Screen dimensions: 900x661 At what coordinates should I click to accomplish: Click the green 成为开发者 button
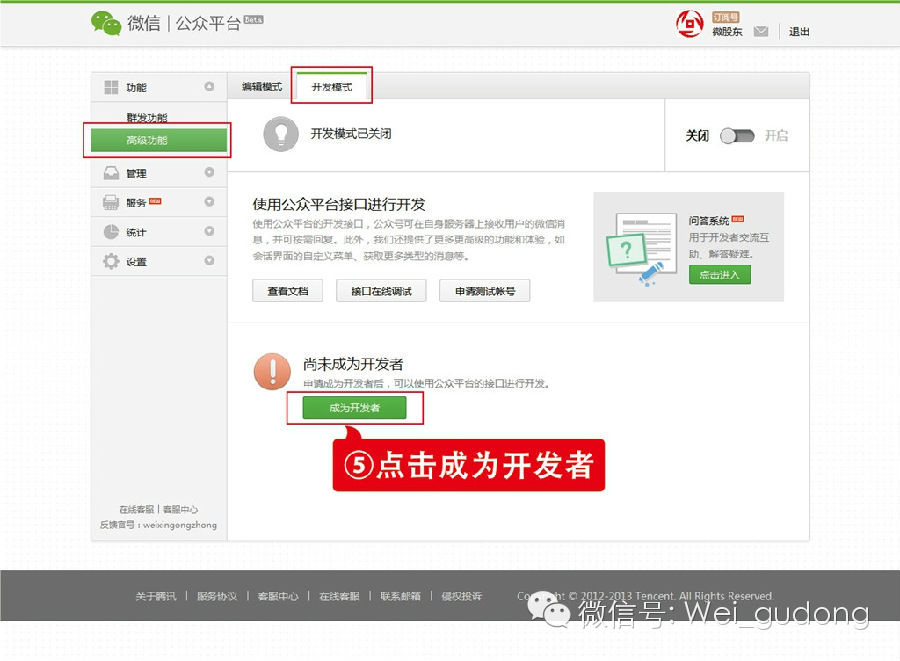coord(354,407)
